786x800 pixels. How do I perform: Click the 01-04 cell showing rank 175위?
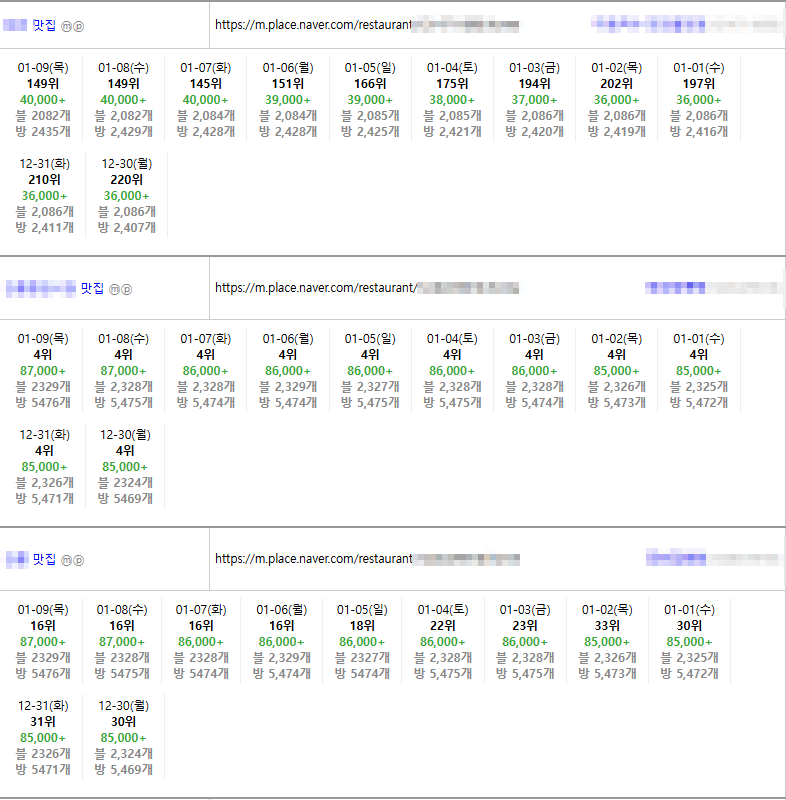[x=452, y=99]
